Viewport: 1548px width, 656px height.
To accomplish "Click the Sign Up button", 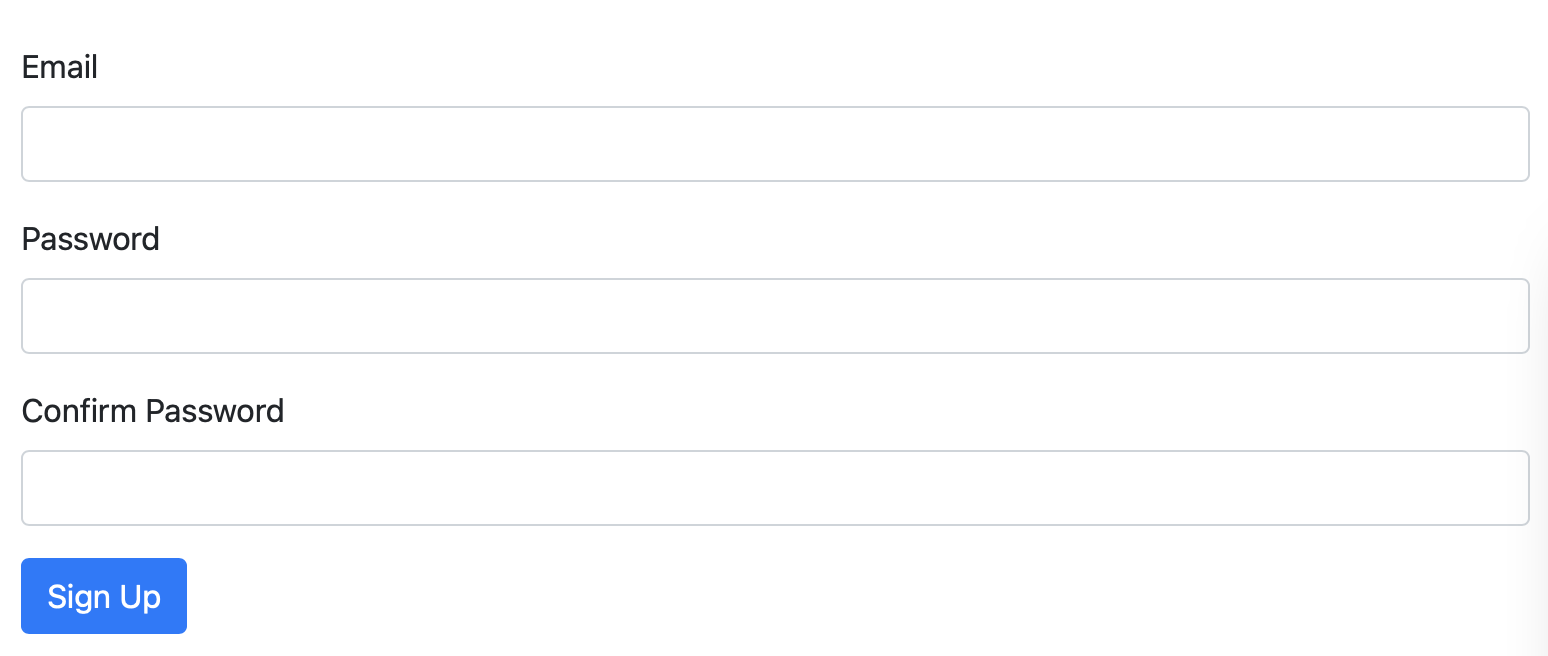I will (x=104, y=596).
